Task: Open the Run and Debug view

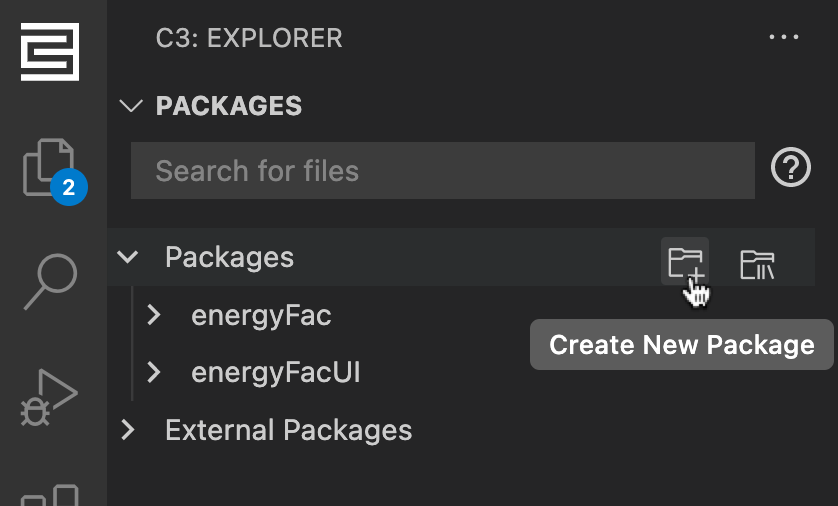Action: (49, 396)
